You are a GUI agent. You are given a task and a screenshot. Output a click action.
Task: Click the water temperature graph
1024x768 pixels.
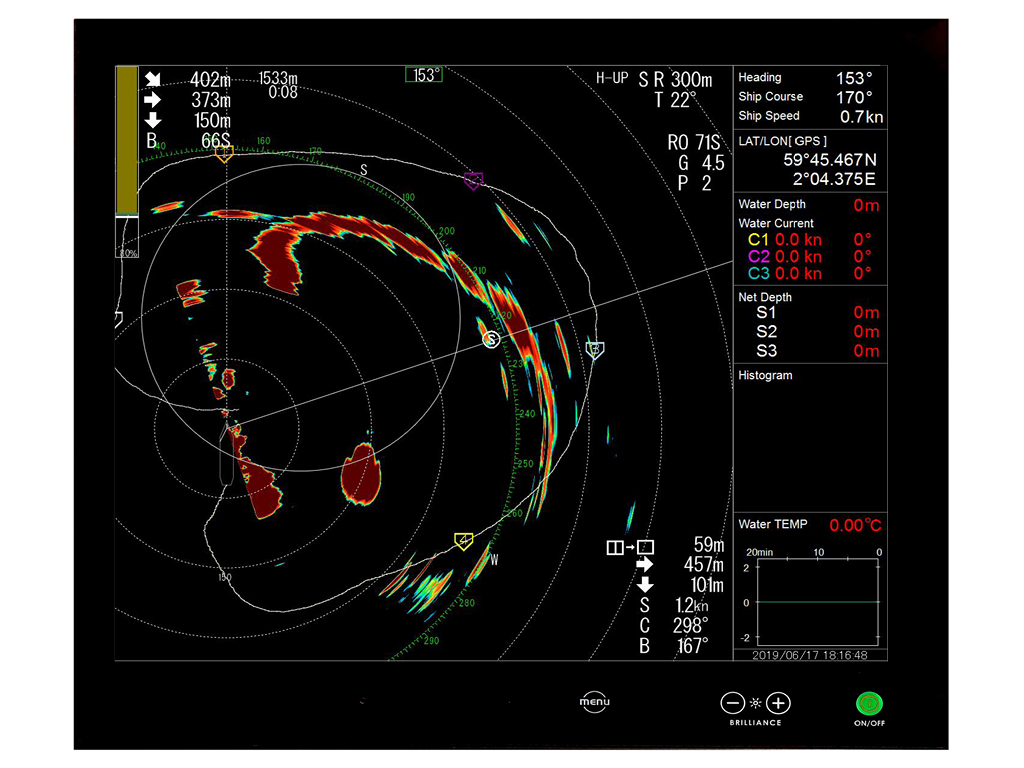818,602
